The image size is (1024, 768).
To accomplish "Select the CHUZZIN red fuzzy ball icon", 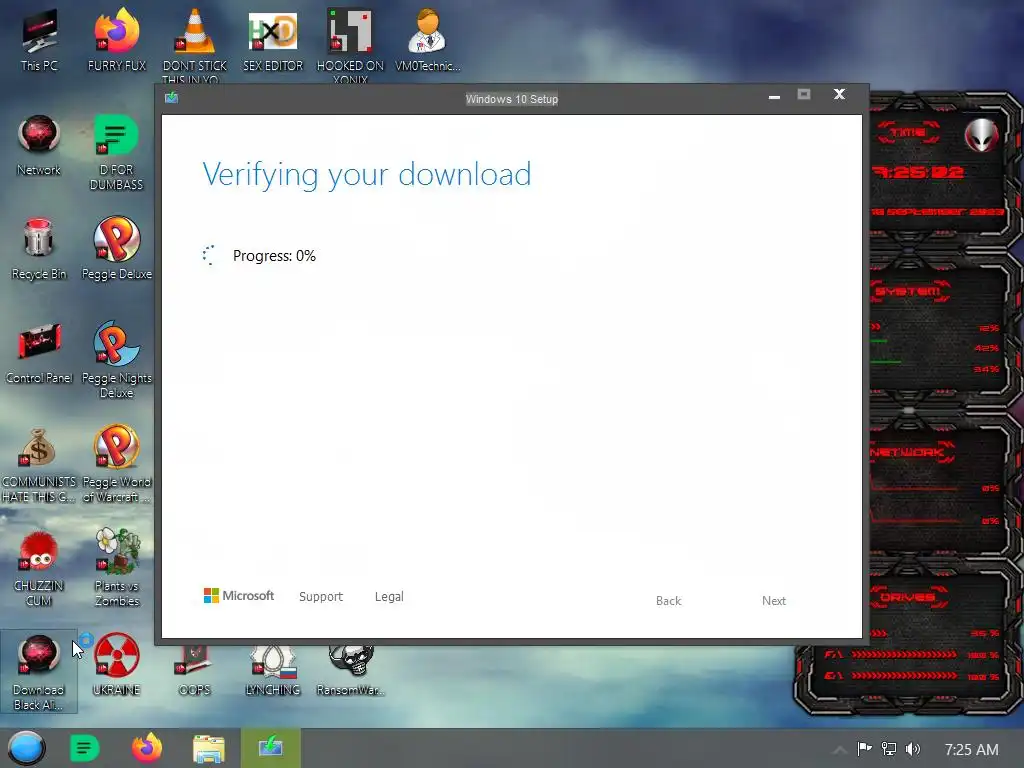I will [x=39, y=568].
